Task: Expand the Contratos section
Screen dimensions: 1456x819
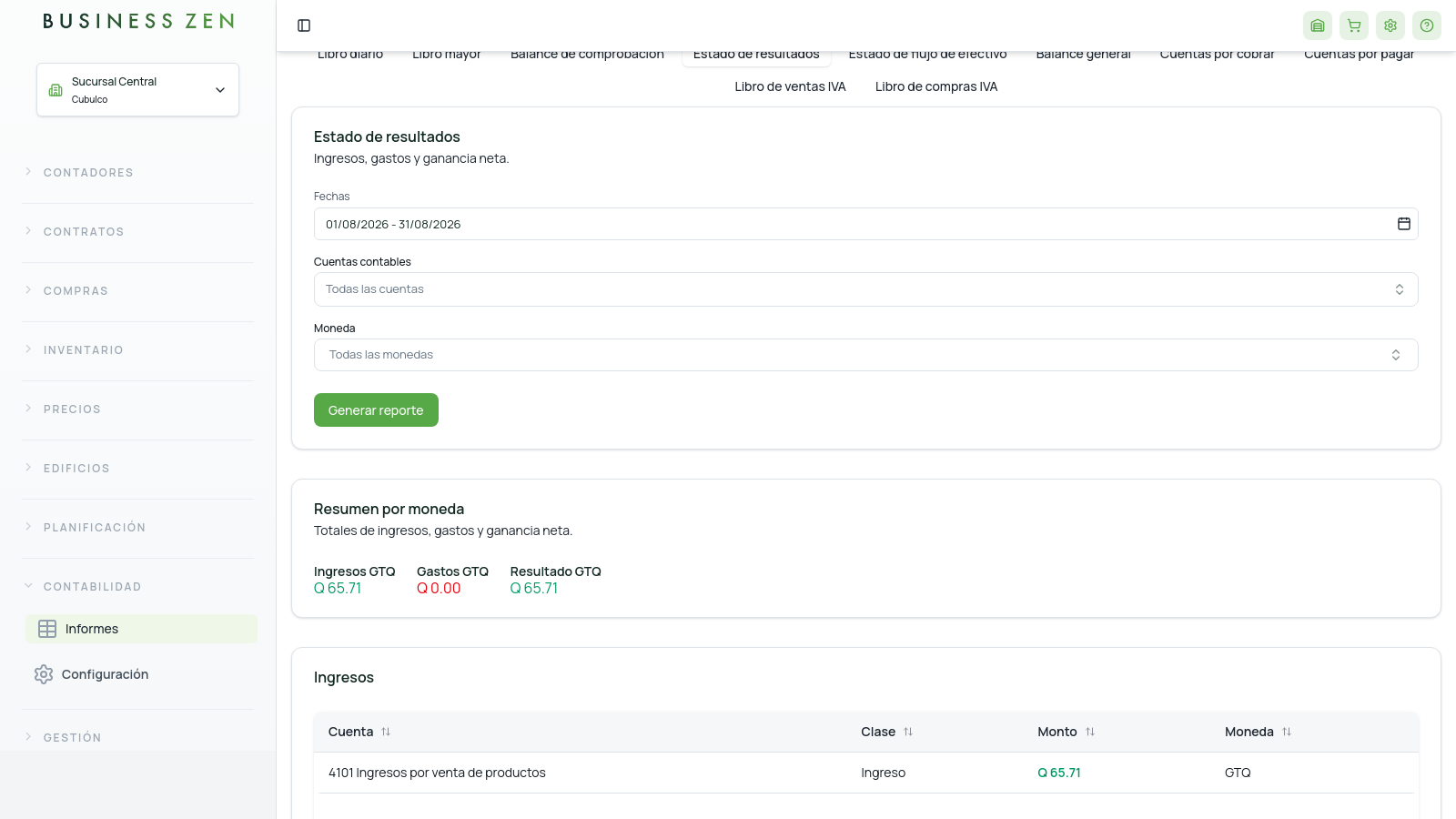Action: coord(84,232)
